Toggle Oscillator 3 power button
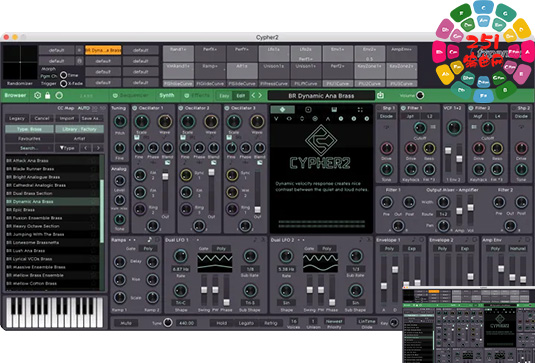This screenshot has width=535, height=363. pyautogui.click(x=227, y=108)
